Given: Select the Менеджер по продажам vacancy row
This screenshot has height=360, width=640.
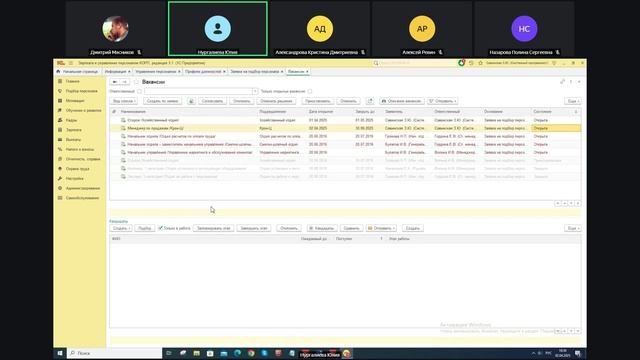Looking at the screenshot, I should pyautogui.click(x=345, y=128).
